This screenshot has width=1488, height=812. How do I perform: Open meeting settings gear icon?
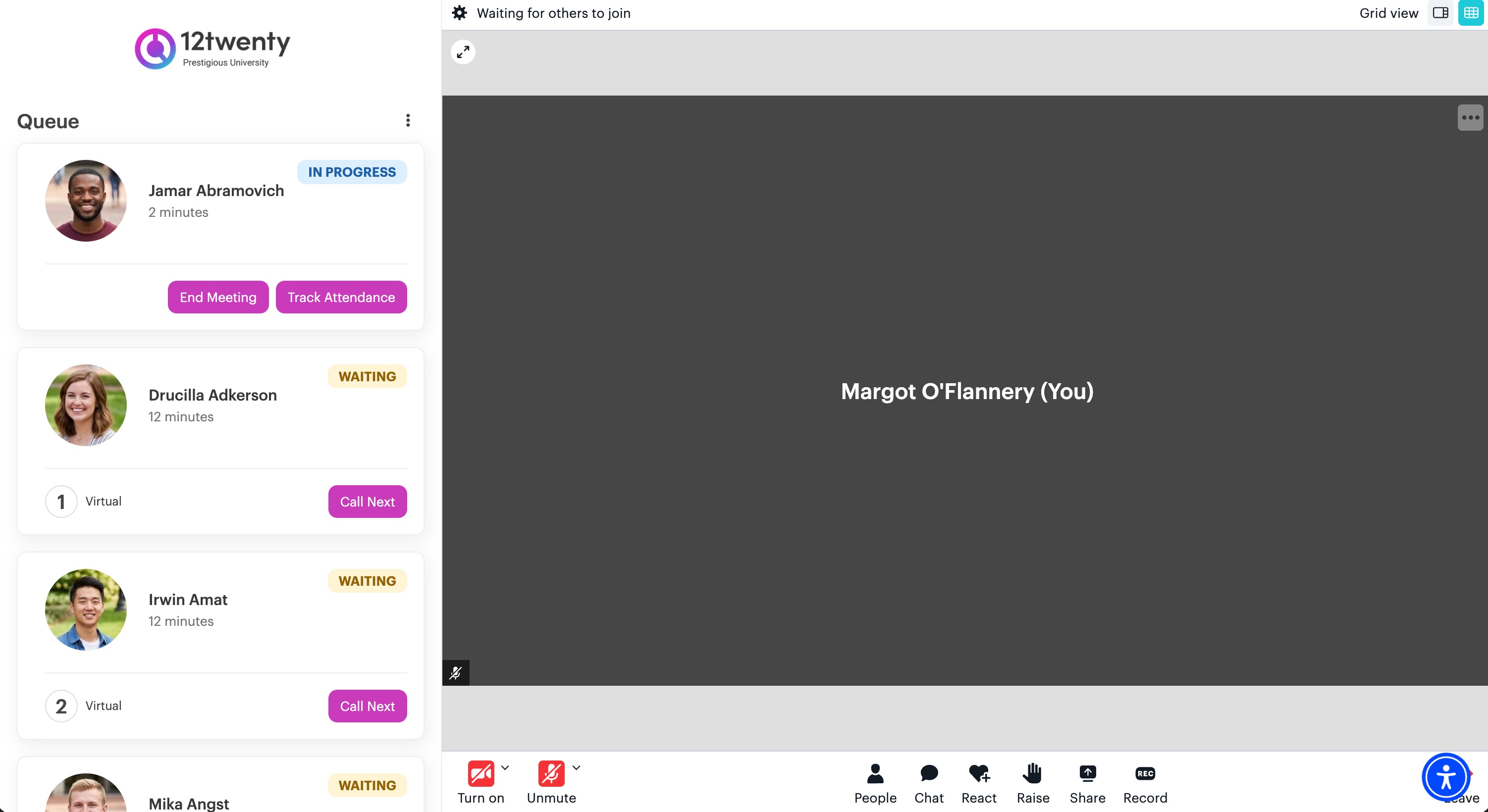(459, 13)
